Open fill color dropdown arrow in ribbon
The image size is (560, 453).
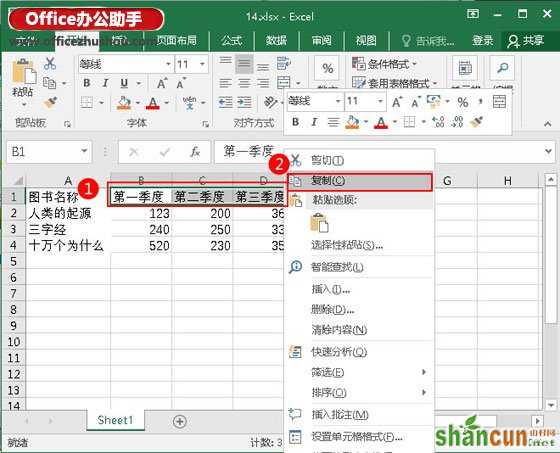[138, 103]
